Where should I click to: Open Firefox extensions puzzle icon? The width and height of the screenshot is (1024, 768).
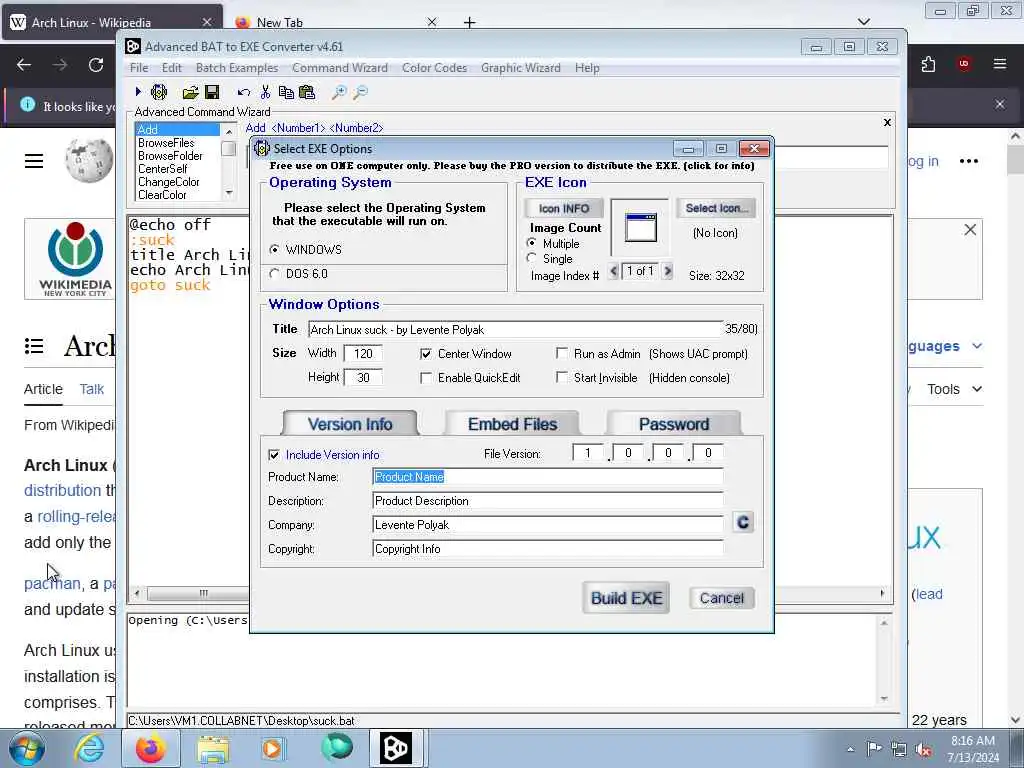[x=928, y=64]
